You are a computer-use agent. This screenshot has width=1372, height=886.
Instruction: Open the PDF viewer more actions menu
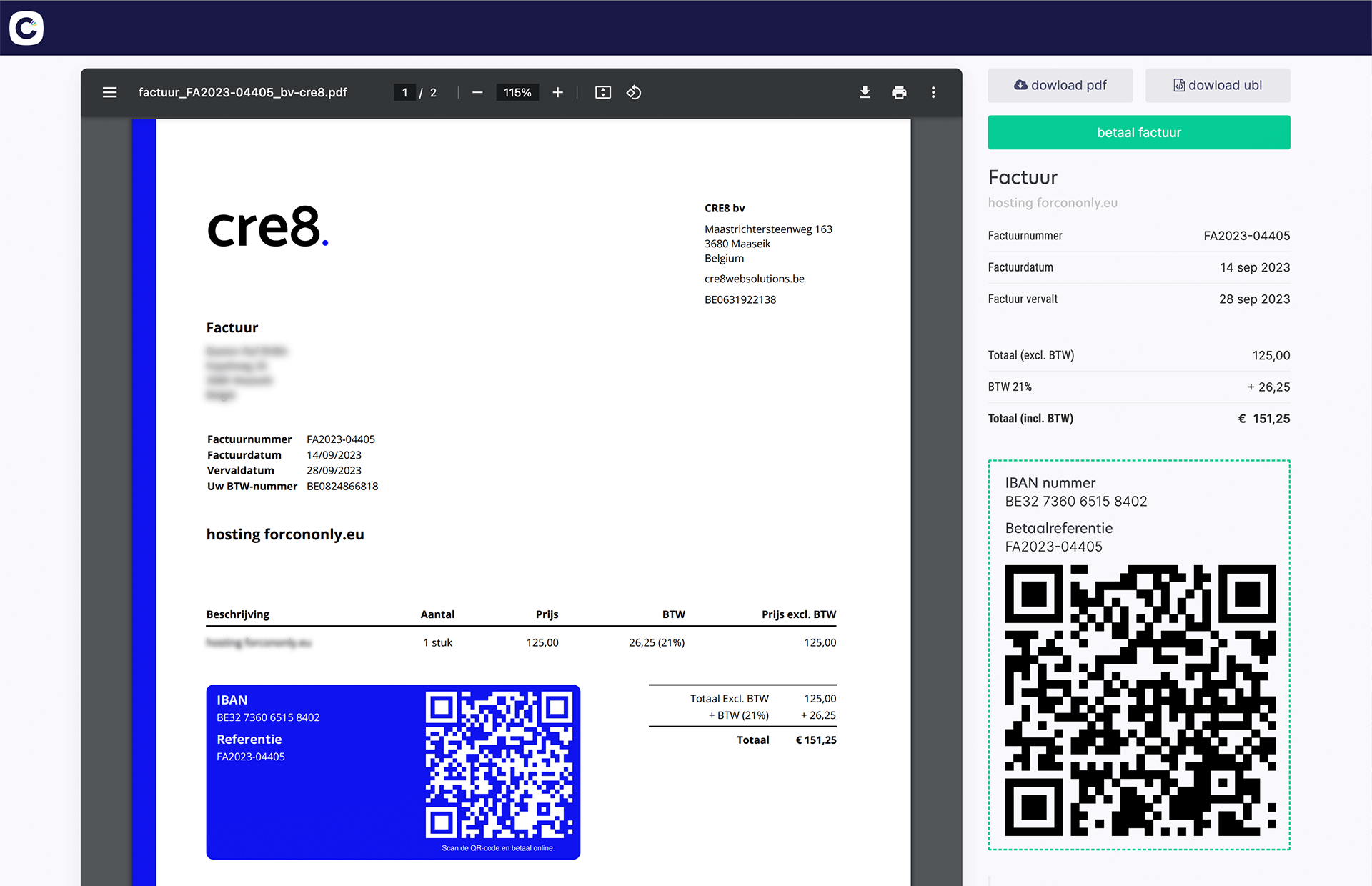tap(933, 92)
